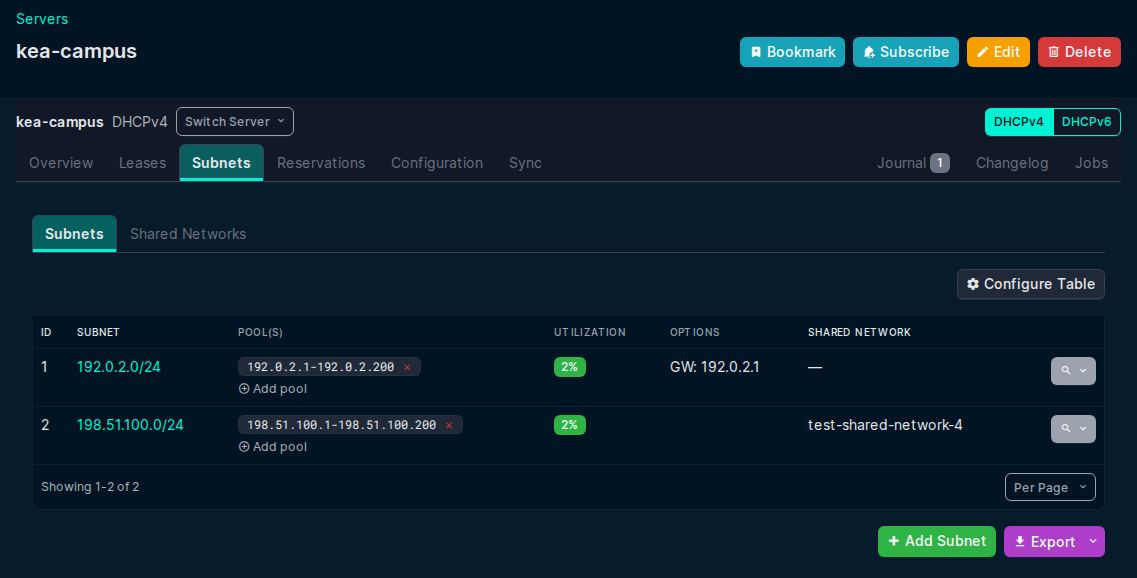Screen dimensions: 1137x578
Task: Switch to the Overview tab
Action: [61, 163]
